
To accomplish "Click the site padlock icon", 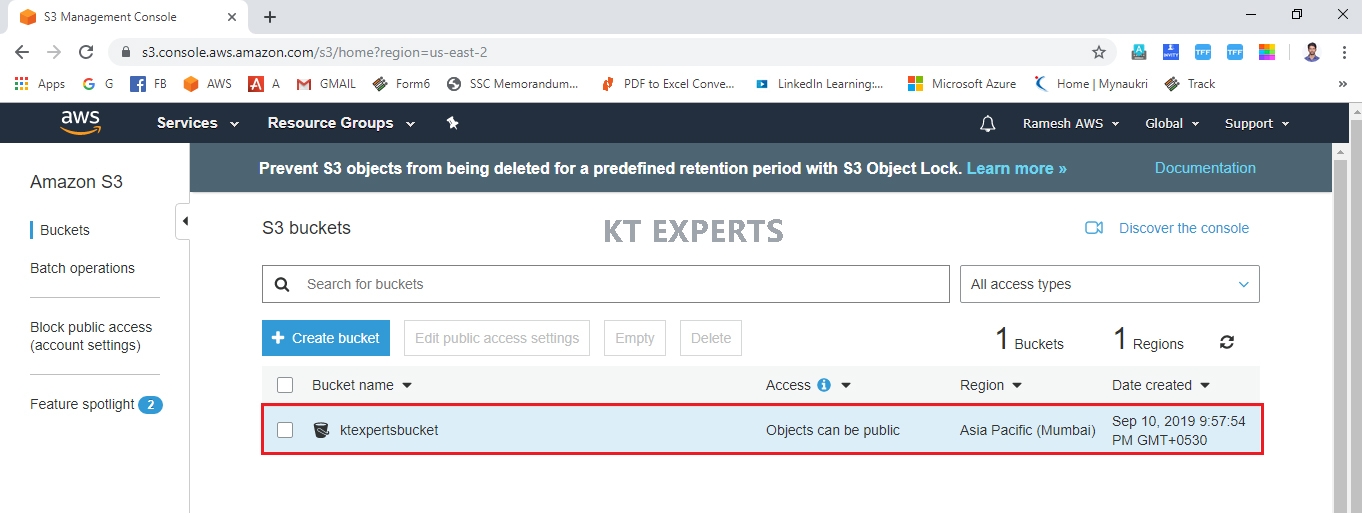I will pos(126,52).
